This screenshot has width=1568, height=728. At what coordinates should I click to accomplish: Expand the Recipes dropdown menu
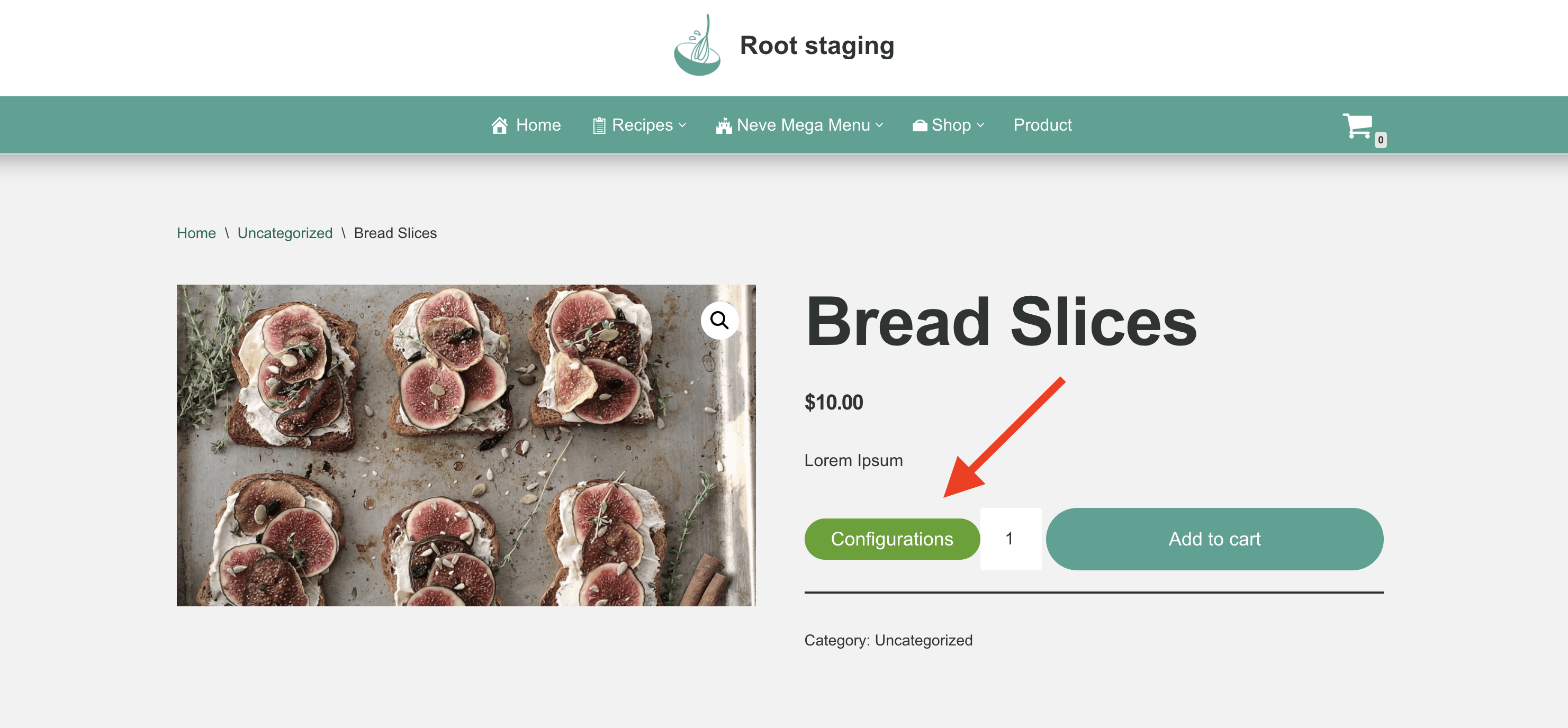(682, 125)
